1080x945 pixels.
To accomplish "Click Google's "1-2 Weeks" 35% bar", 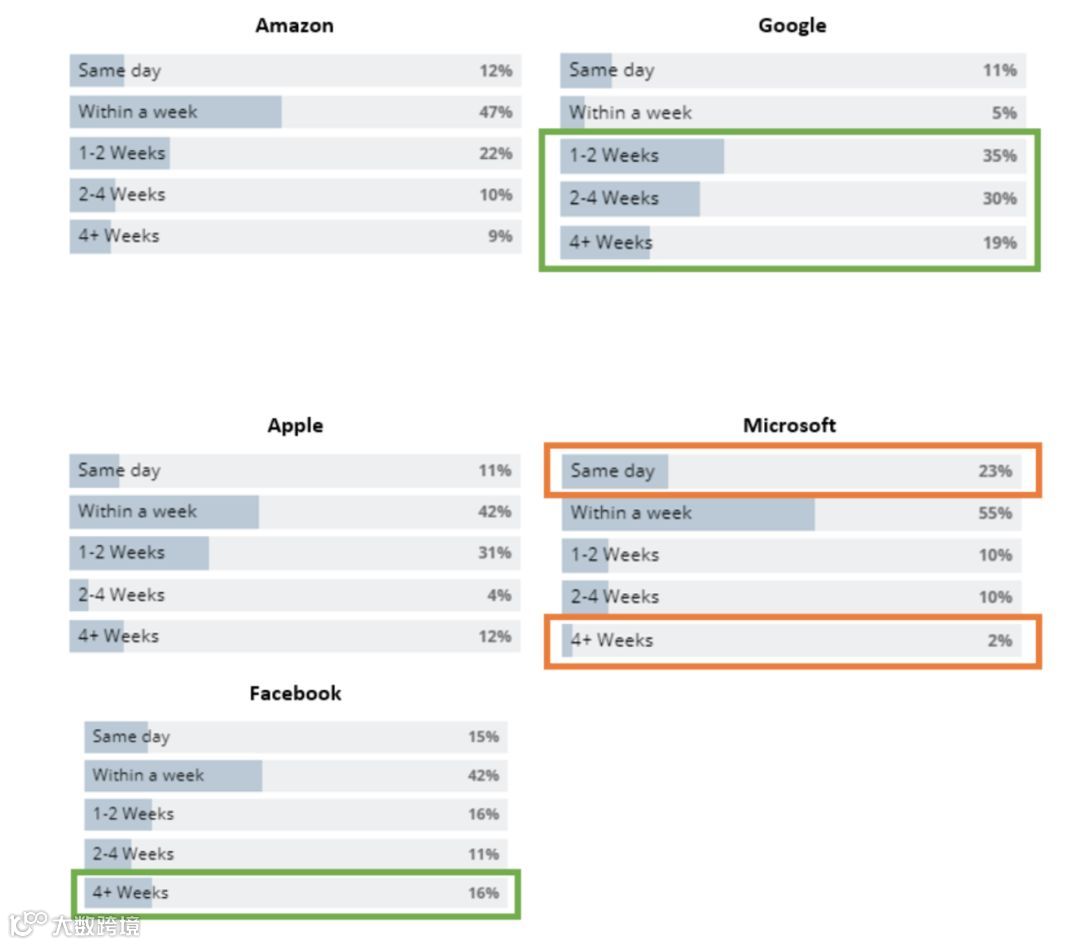I will click(x=642, y=156).
